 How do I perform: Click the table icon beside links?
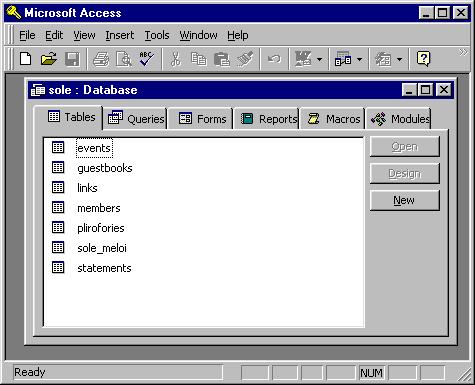click(x=58, y=187)
